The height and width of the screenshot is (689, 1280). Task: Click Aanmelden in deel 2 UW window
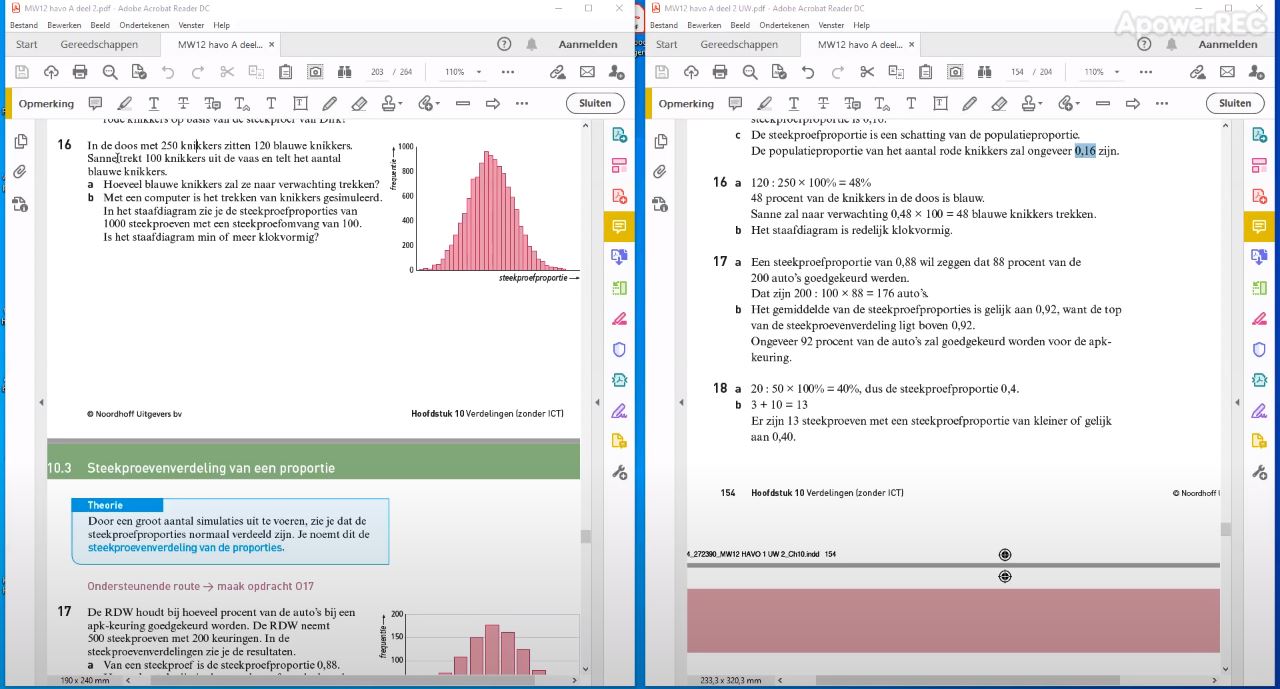1228,44
